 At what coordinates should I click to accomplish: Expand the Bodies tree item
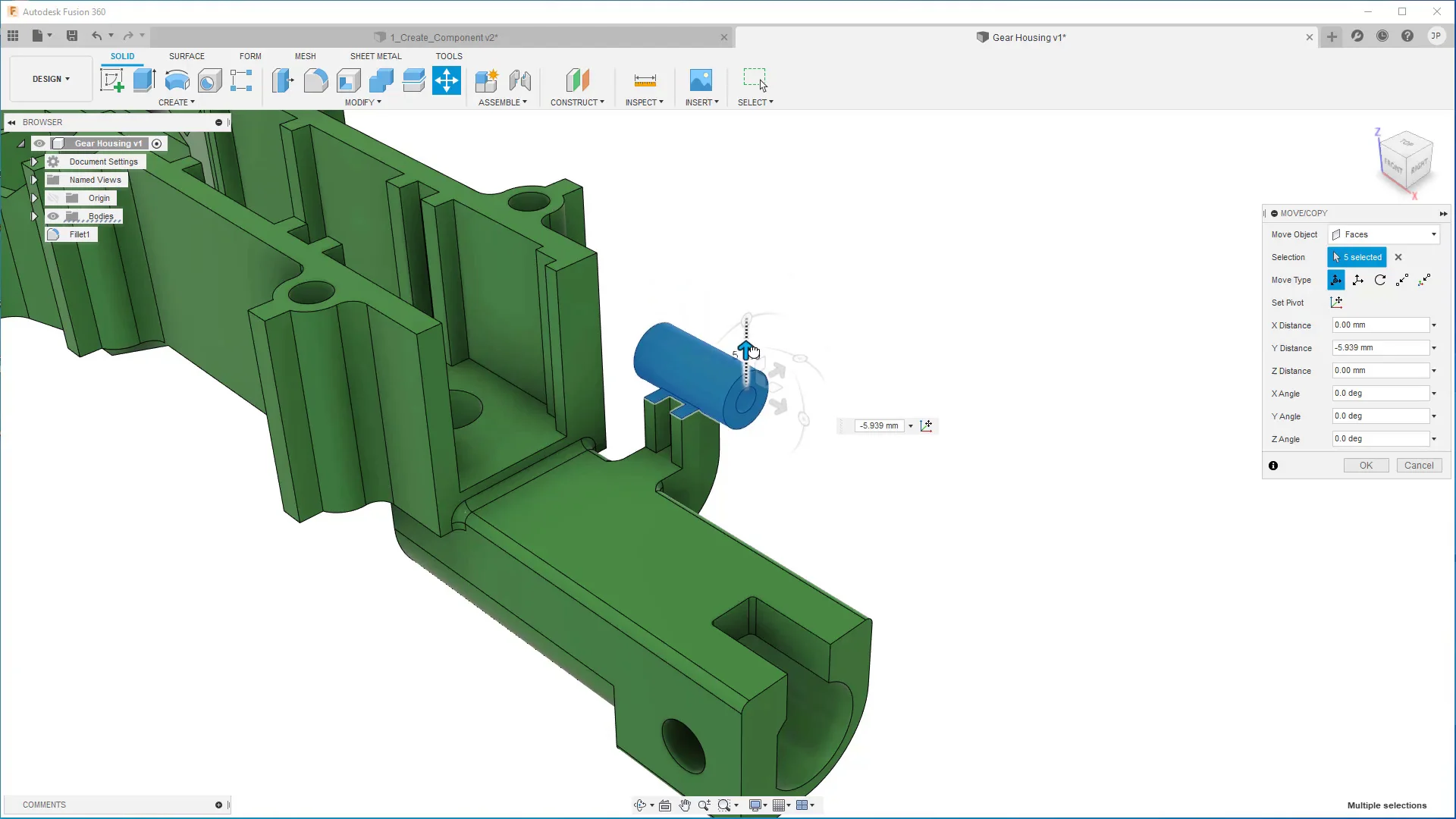click(x=35, y=216)
